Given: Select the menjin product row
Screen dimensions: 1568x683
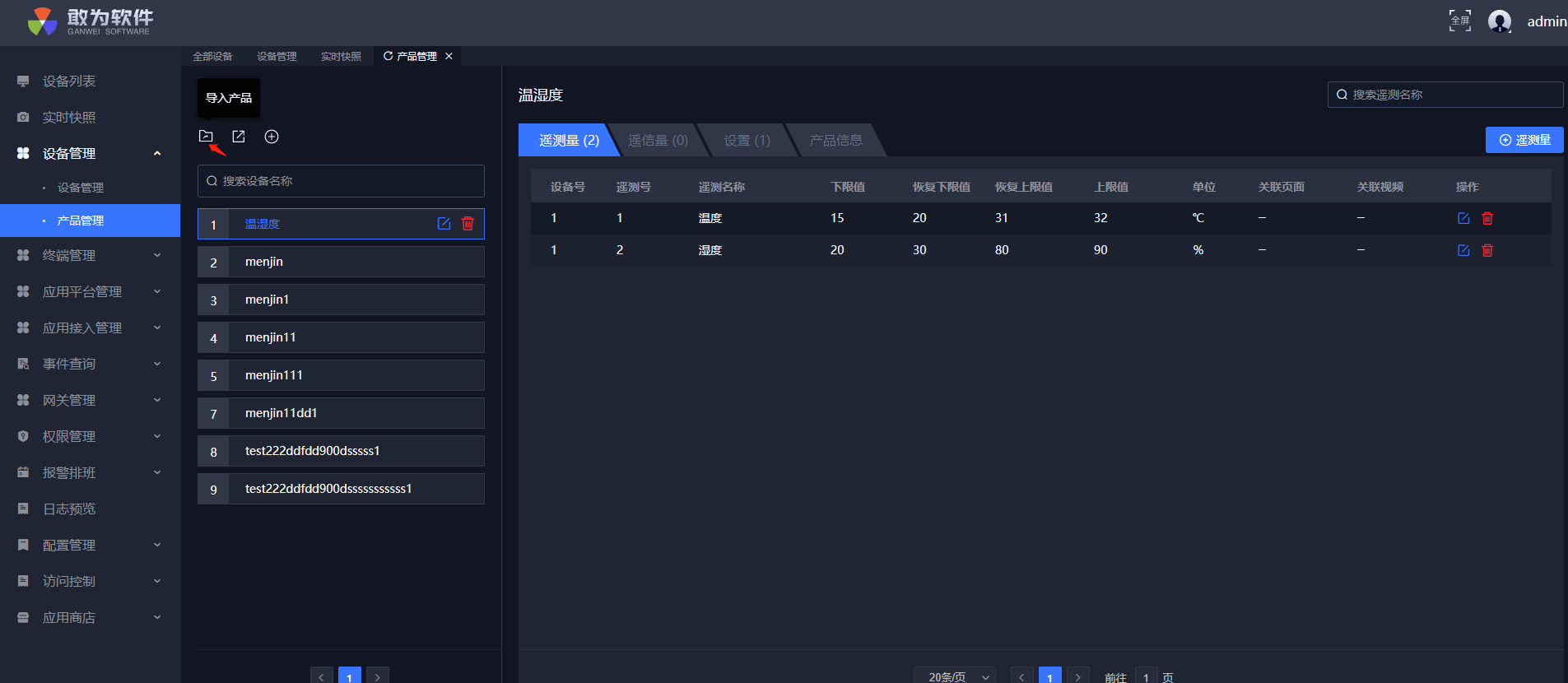Looking at the screenshot, I should [341, 262].
